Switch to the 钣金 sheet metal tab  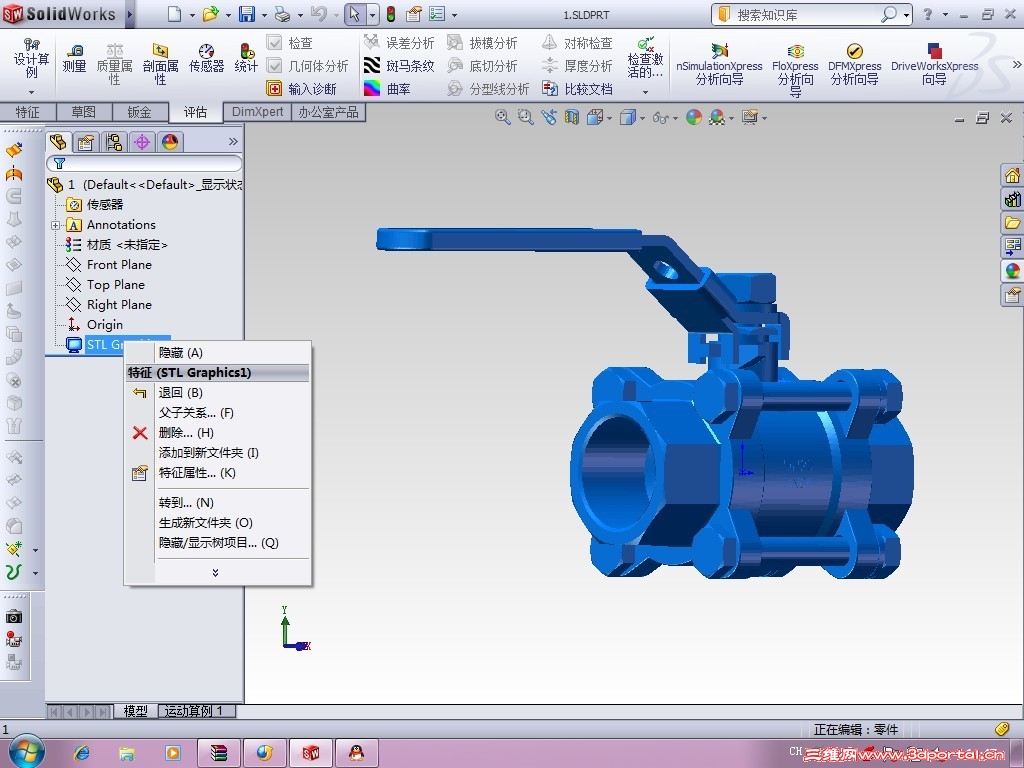(x=139, y=112)
